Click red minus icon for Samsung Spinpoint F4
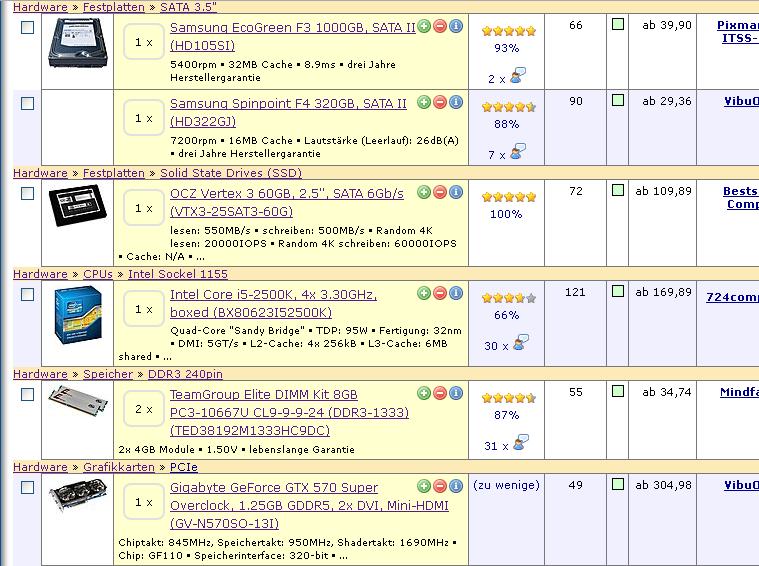 coord(440,102)
